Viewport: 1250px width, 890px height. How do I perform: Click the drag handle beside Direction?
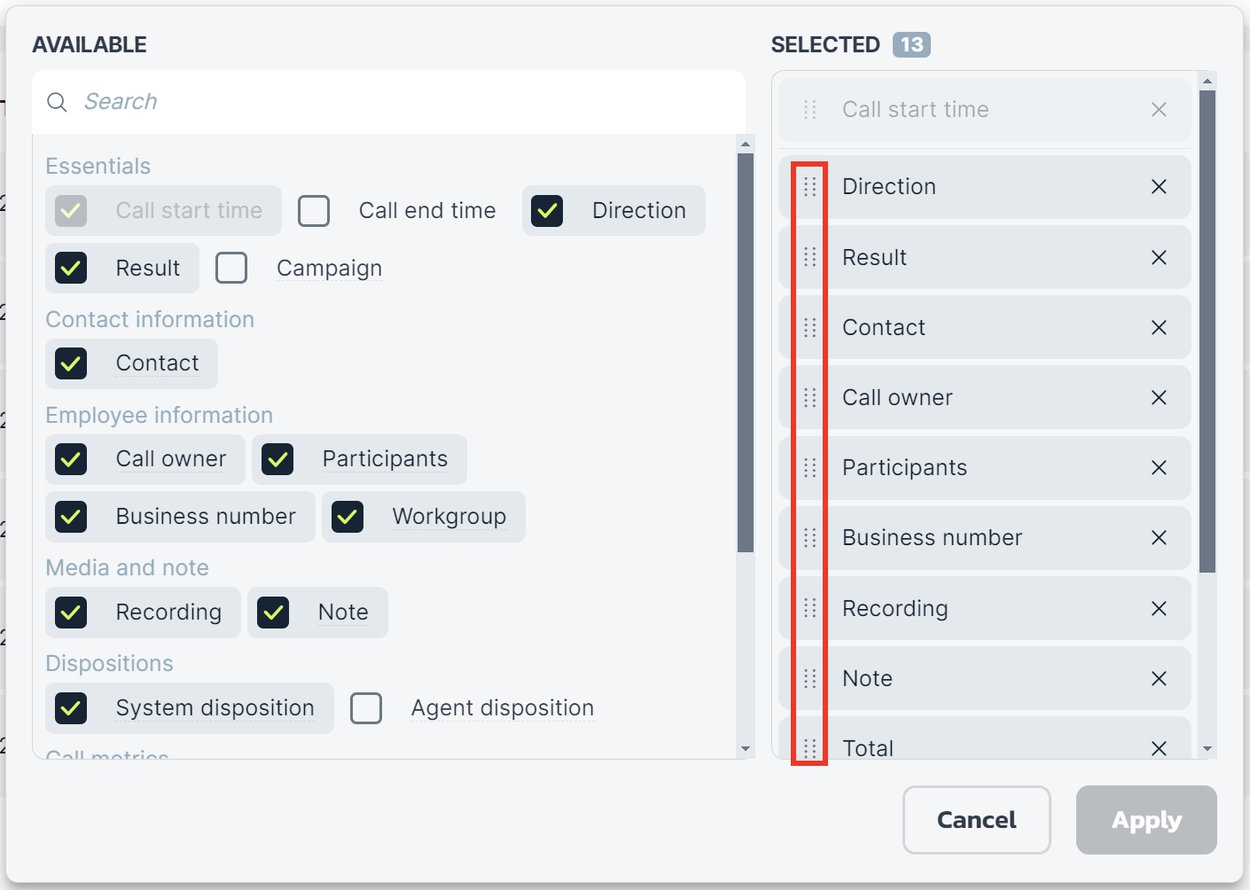[x=810, y=187]
